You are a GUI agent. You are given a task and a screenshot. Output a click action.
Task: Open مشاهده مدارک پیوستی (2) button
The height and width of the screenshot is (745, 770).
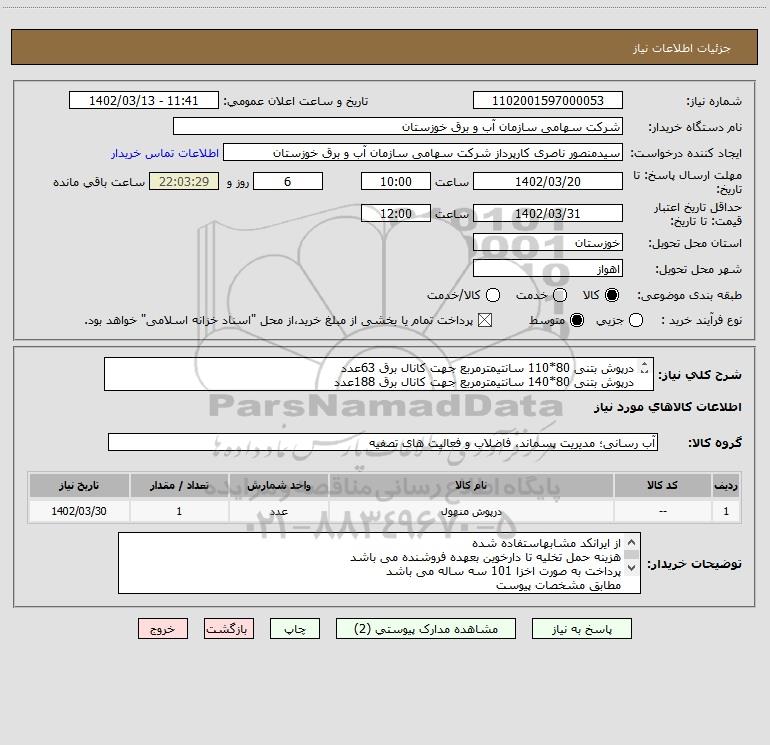point(426,629)
